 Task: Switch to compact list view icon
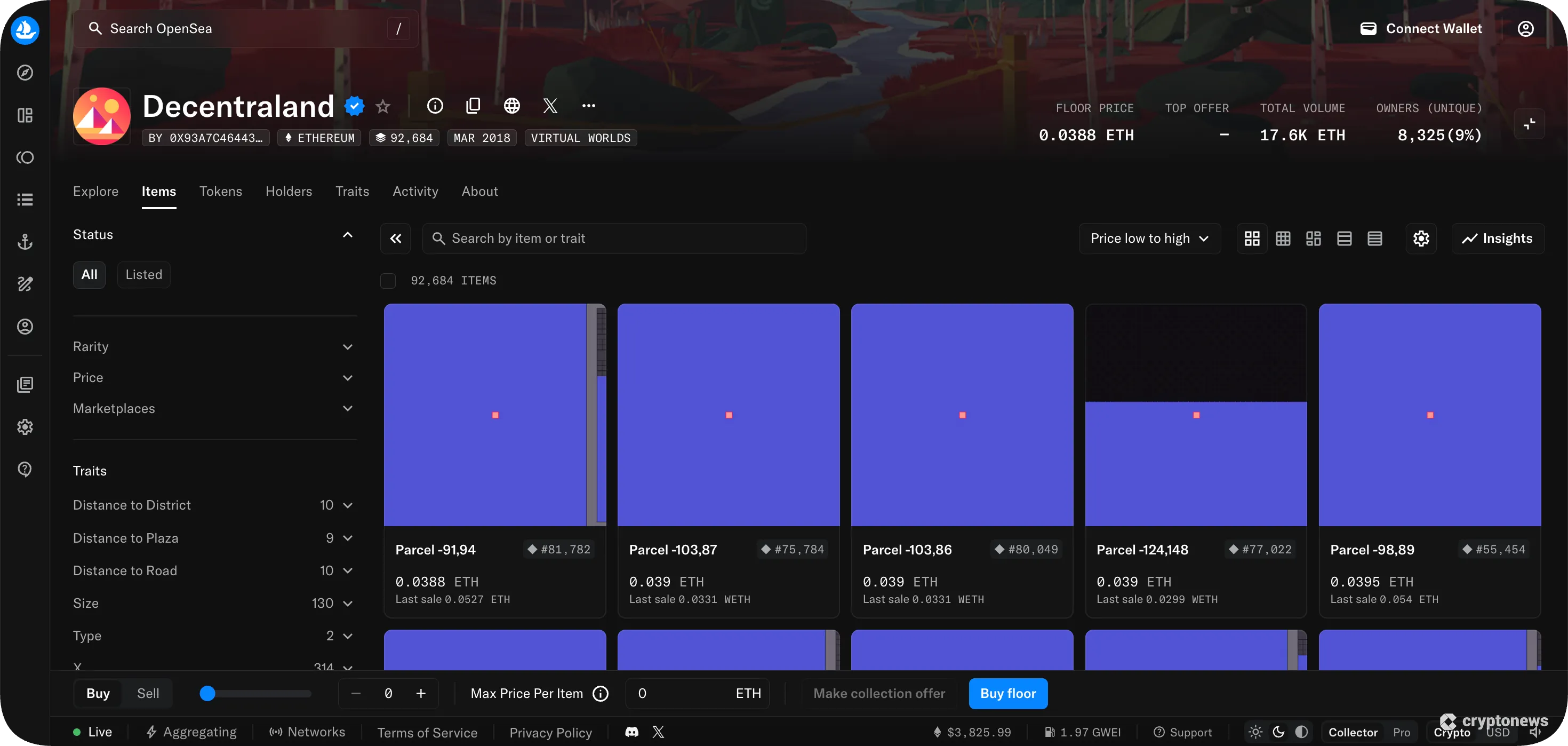tap(1375, 238)
